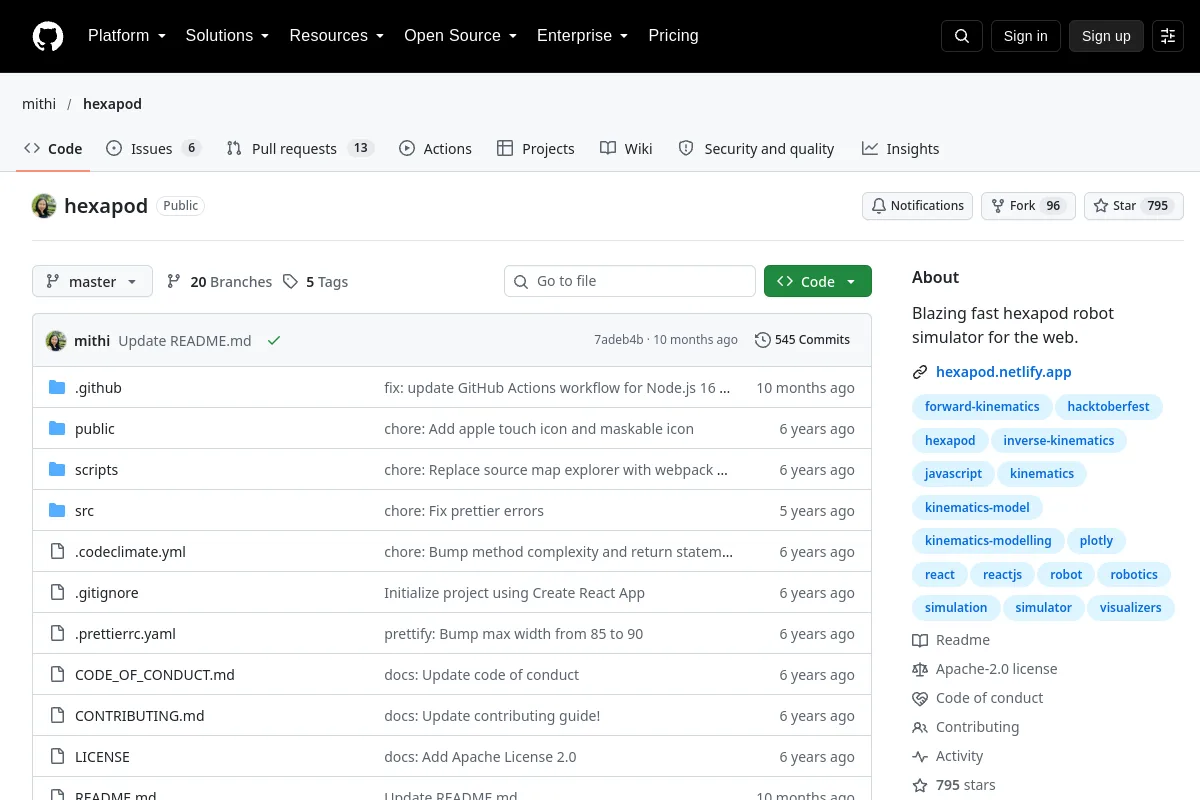Screen dimensions: 1200x800
Task: Click the license scale icon
Action: 920,669
